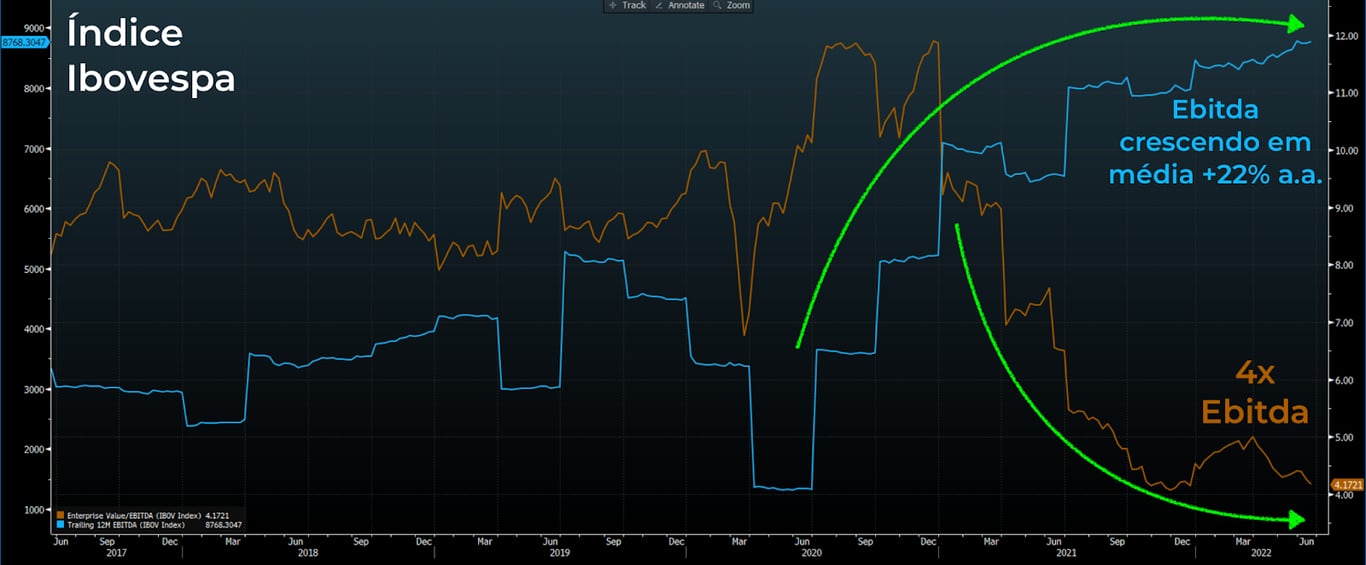Click the orange 4.1721 tag on right axis
This screenshot has height=565, width=1366.
1347,484
